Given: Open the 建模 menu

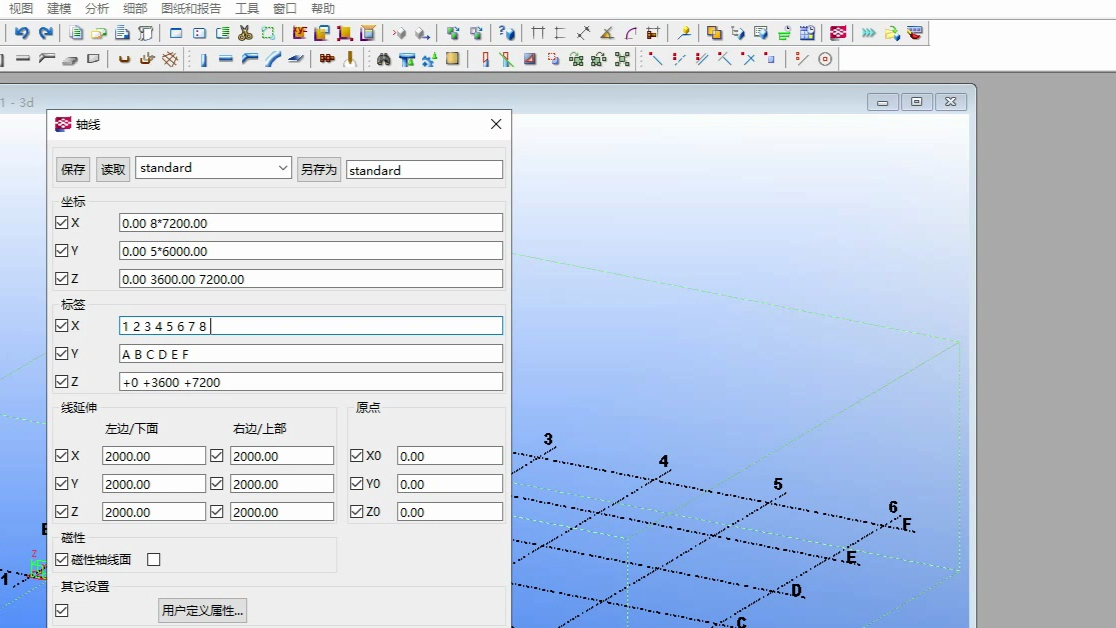Looking at the screenshot, I should [x=59, y=8].
